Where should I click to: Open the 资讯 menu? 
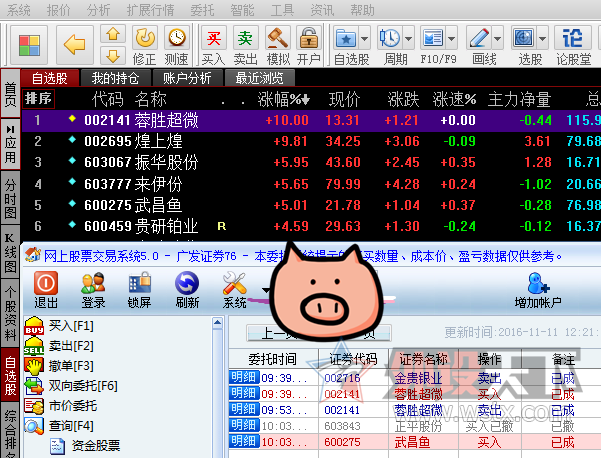click(x=322, y=10)
